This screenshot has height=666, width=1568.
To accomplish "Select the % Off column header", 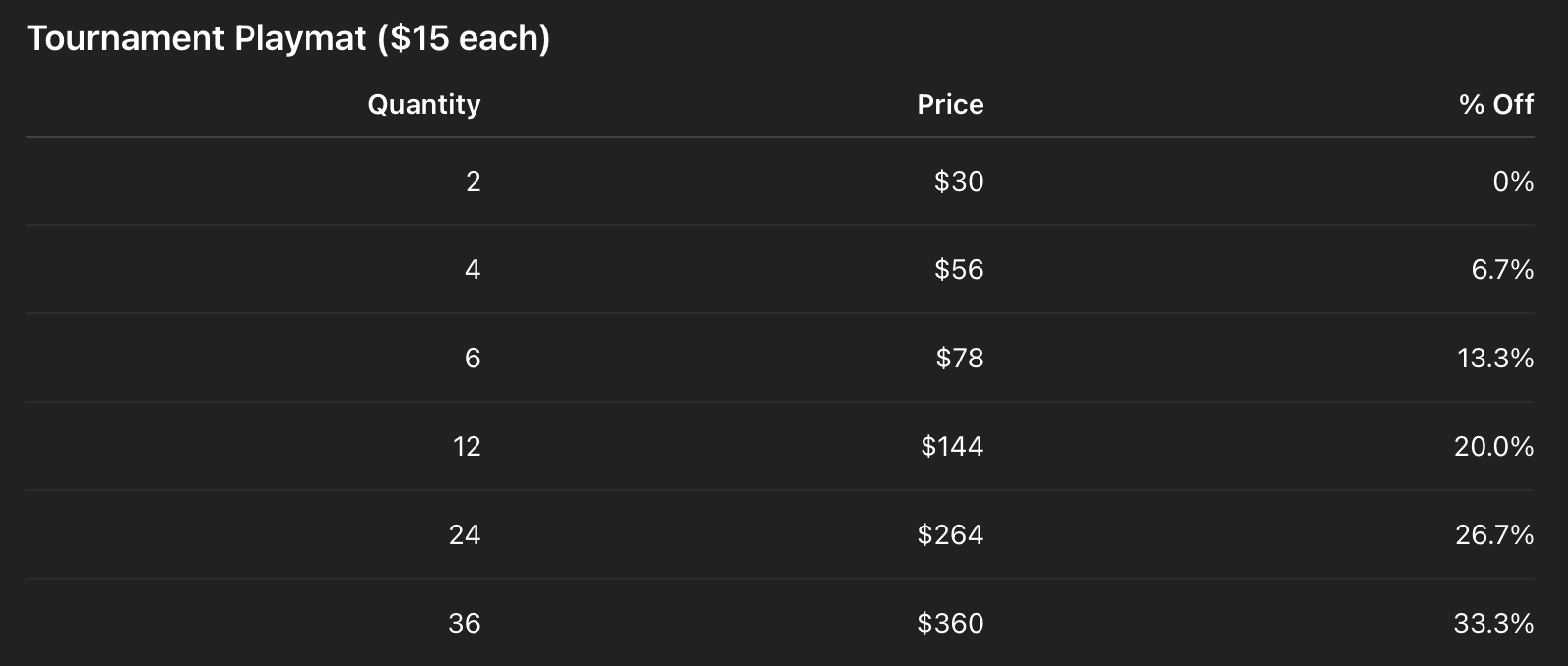I will click(1495, 104).
